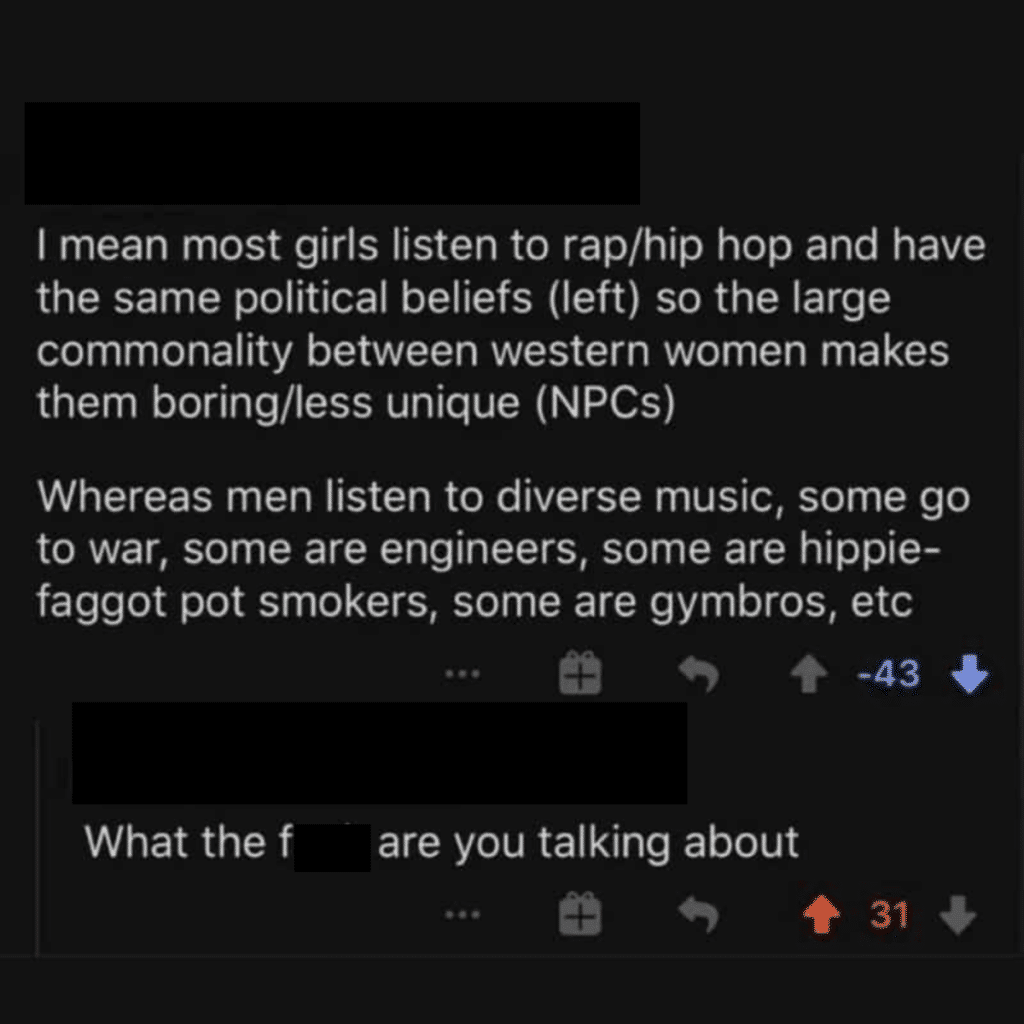
Task: Give an award to the -43 comment
Action: (x=580, y=672)
